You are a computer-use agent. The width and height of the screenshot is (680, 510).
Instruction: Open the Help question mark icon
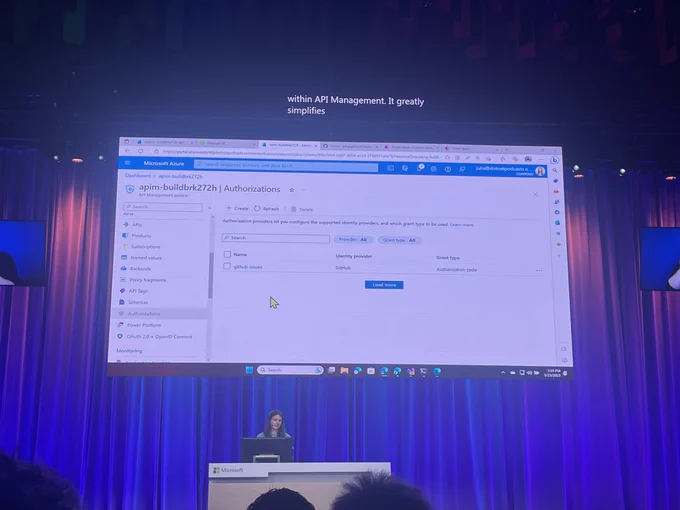[x=448, y=169]
